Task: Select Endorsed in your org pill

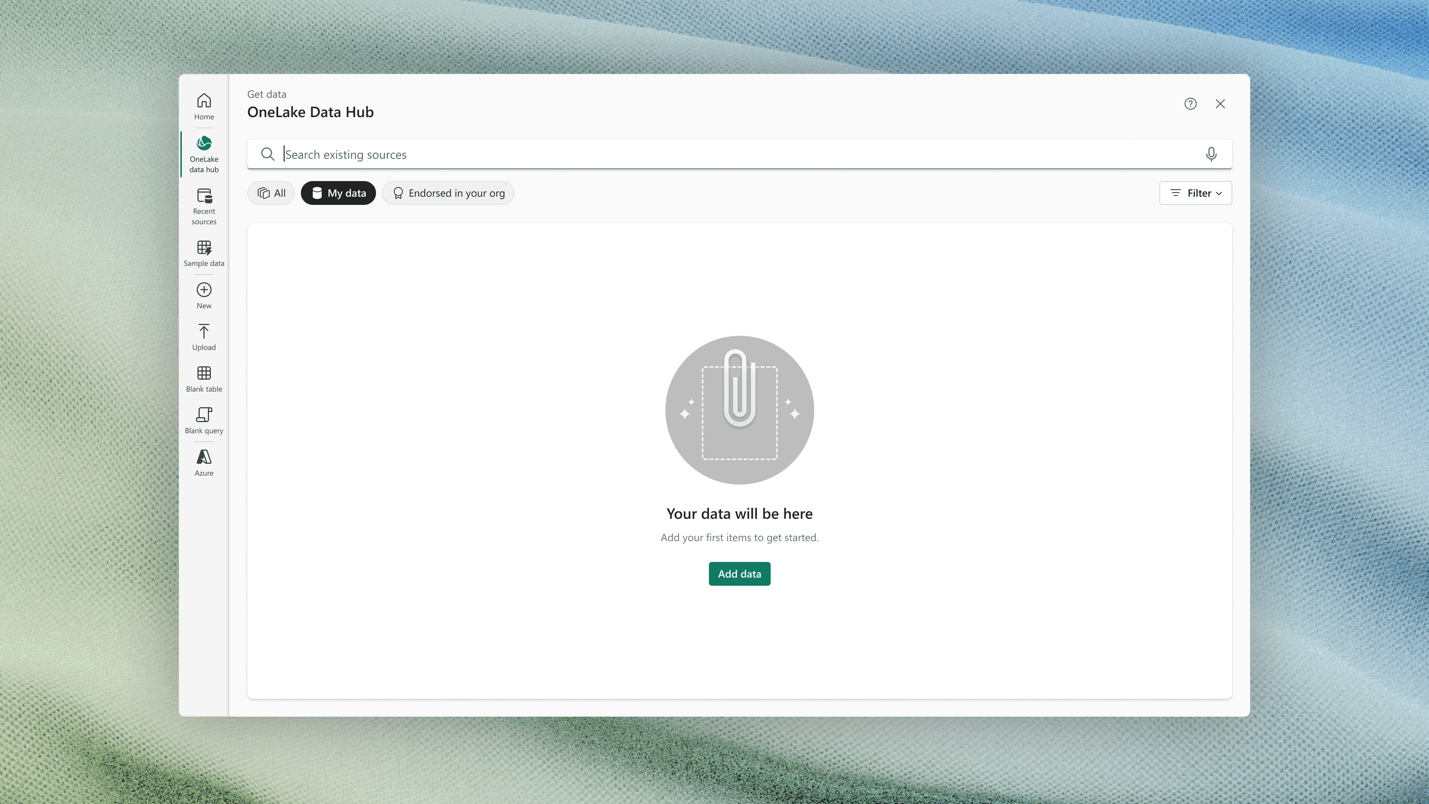Action: 448,193
